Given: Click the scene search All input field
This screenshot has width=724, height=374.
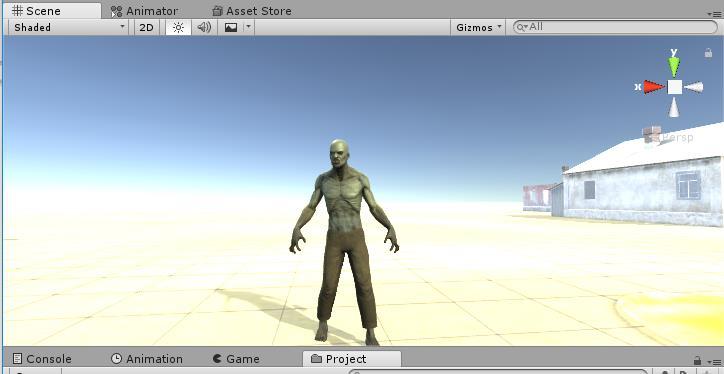Looking at the screenshot, I should pyautogui.click(x=615, y=27).
